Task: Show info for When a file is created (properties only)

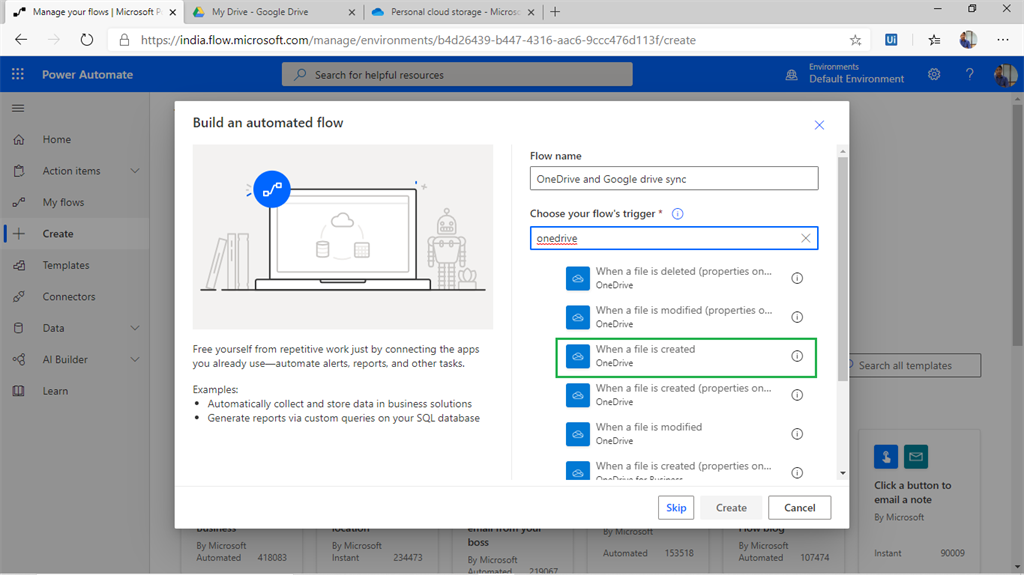Action: (x=797, y=395)
